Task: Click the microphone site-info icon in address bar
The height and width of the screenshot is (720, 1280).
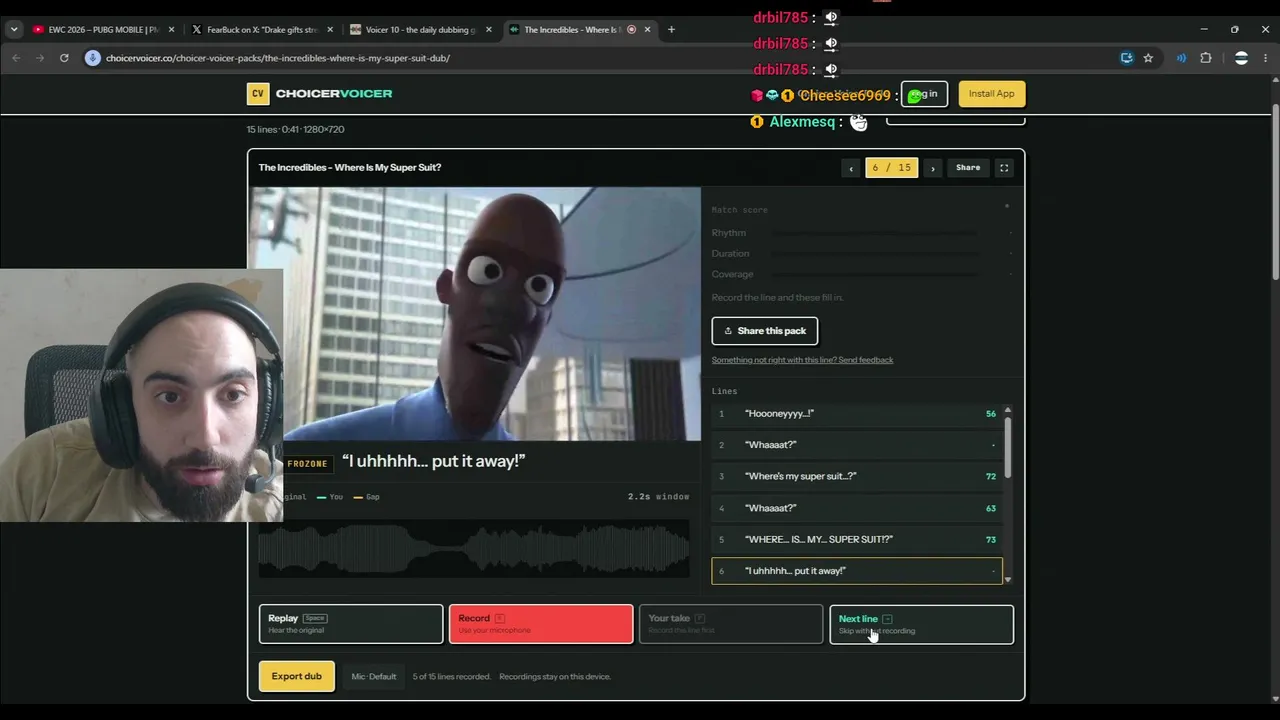Action: click(x=93, y=58)
